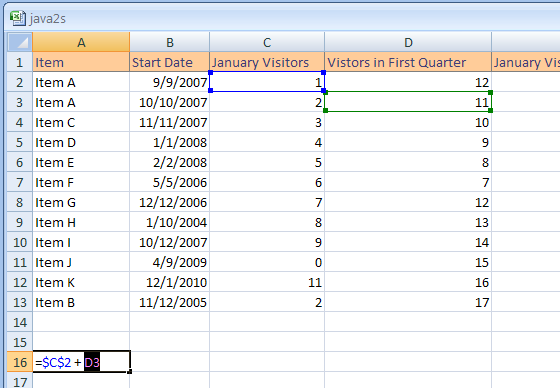Image resolution: width=560 pixels, height=388 pixels.
Task: Click the 'Item H' cell
Action: [81, 223]
